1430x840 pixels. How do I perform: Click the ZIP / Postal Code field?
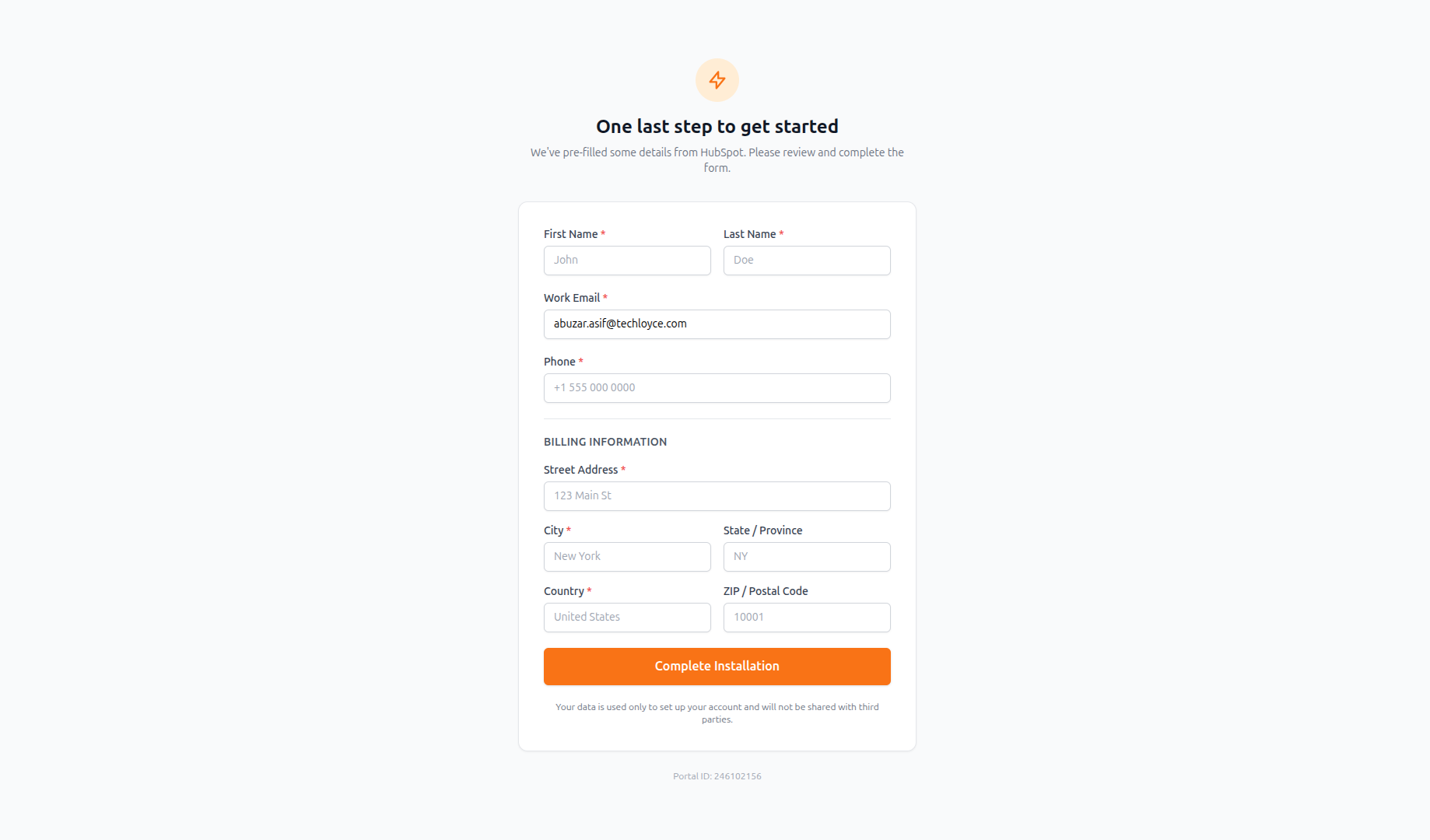[x=807, y=618]
